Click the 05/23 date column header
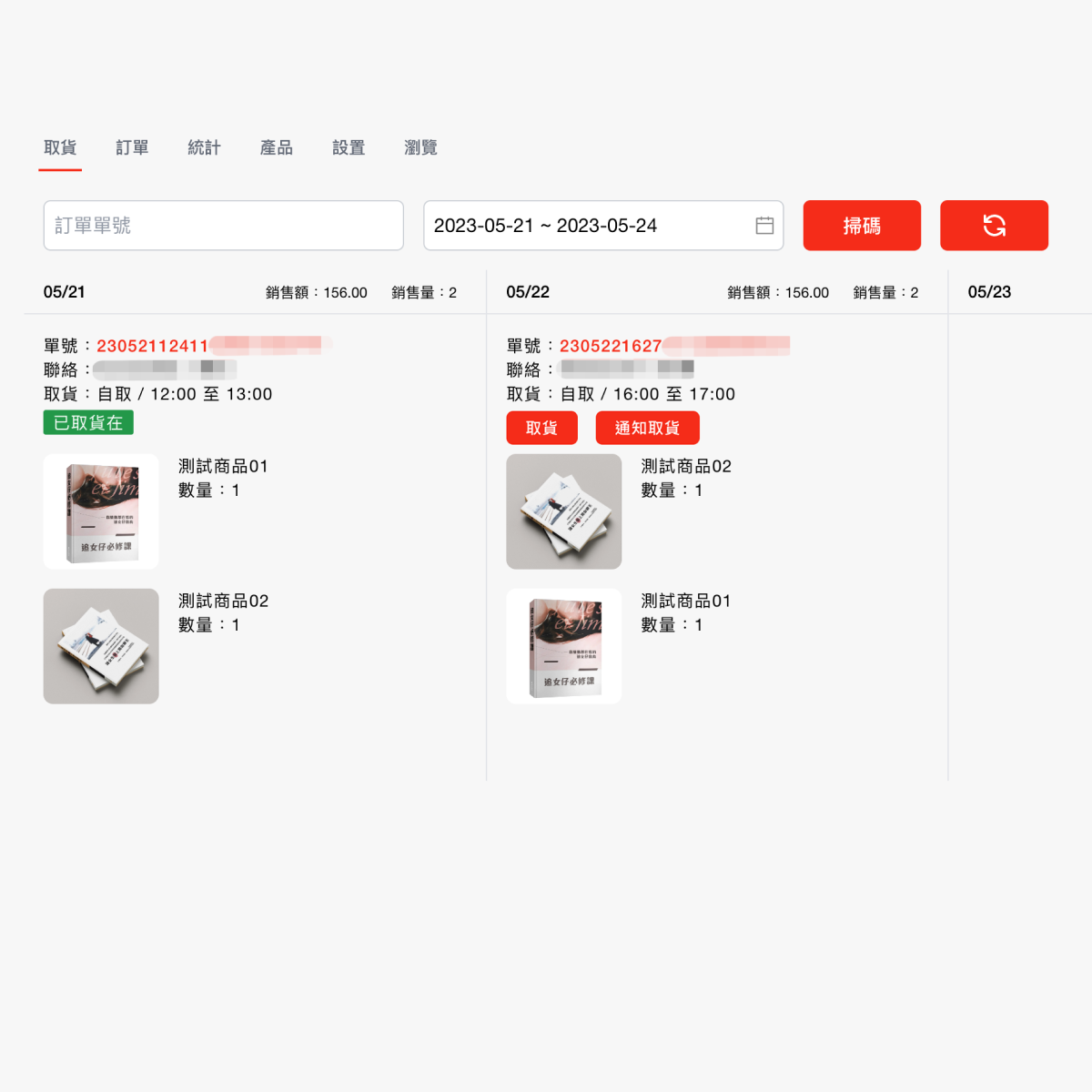This screenshot has width=1092, height=1092. point(989,291)
